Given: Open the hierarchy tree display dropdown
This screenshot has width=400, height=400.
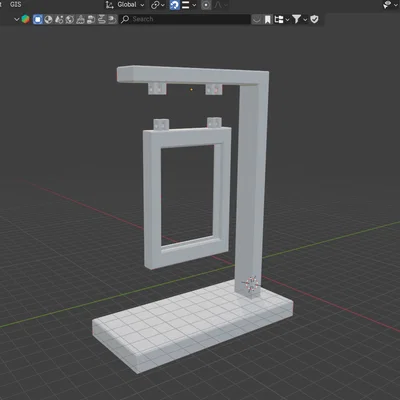Looking at the screenshot, I should (x=282, y=19).
